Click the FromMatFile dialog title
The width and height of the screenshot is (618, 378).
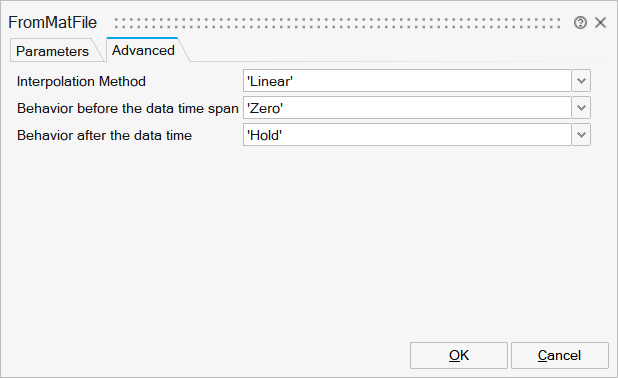click(x=52, y=22)
